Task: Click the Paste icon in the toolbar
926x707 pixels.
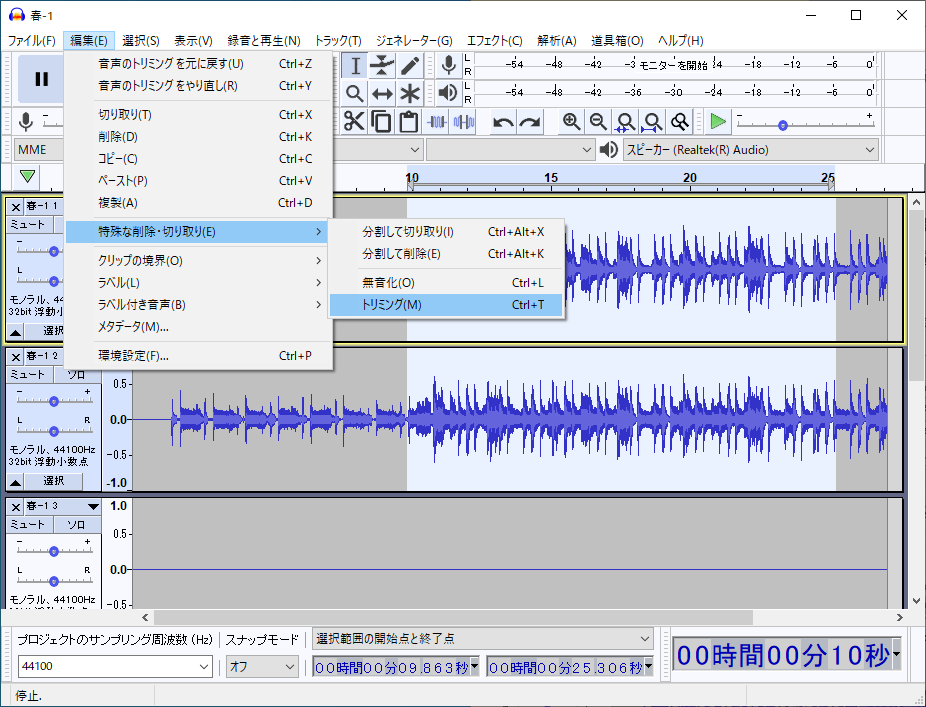Action: click(410, 120)
